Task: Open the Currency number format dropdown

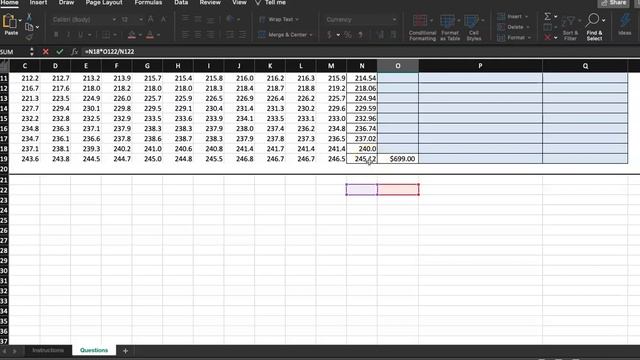Action: click(394, 19)
